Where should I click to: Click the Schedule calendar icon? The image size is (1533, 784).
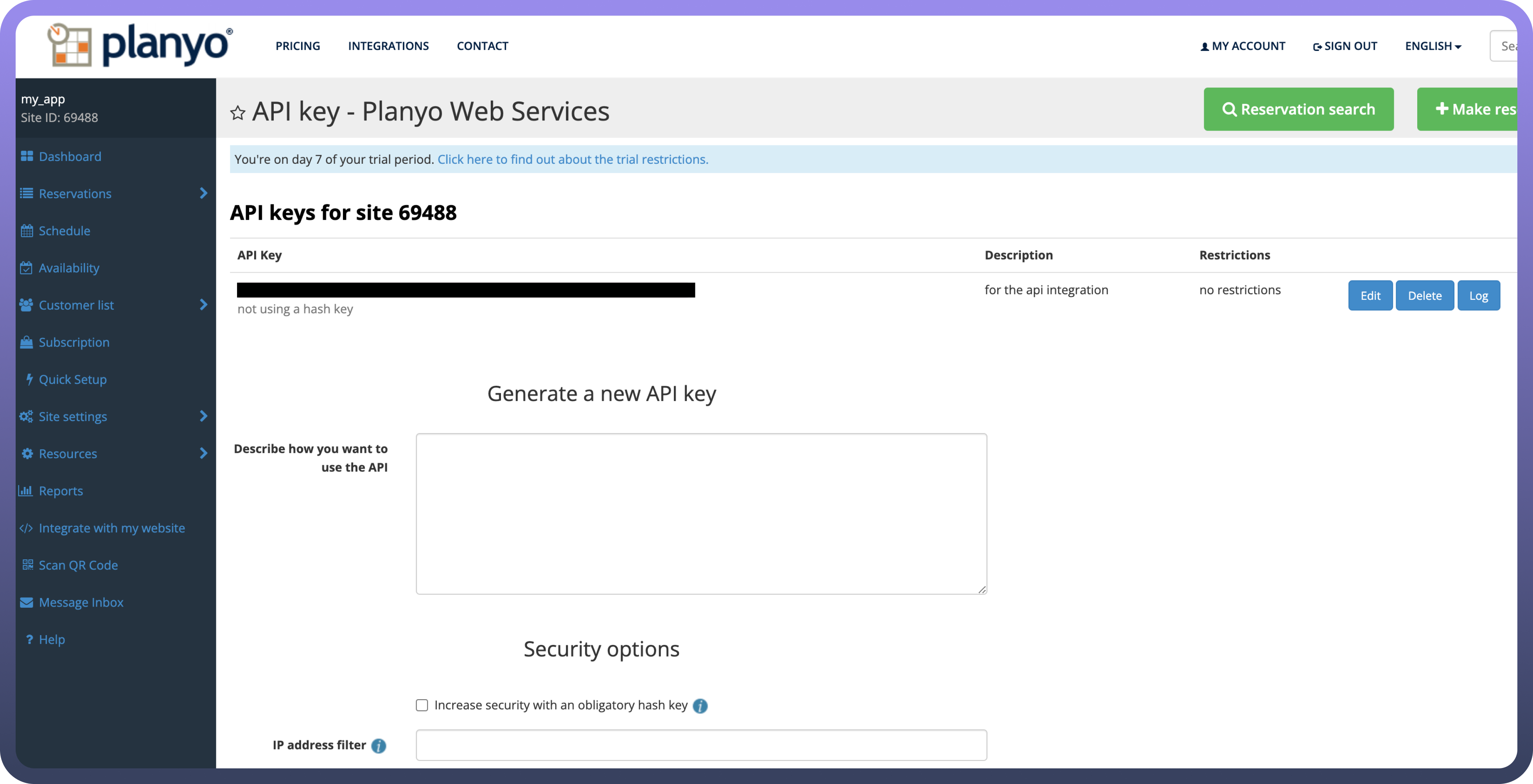pos(26,231)
